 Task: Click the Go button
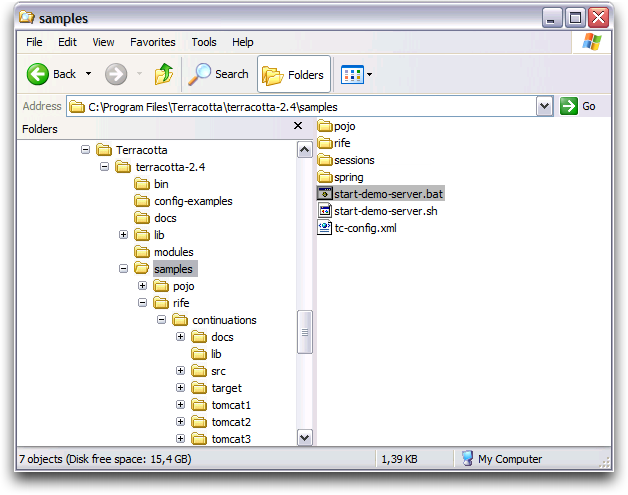(x=578, y=107)
